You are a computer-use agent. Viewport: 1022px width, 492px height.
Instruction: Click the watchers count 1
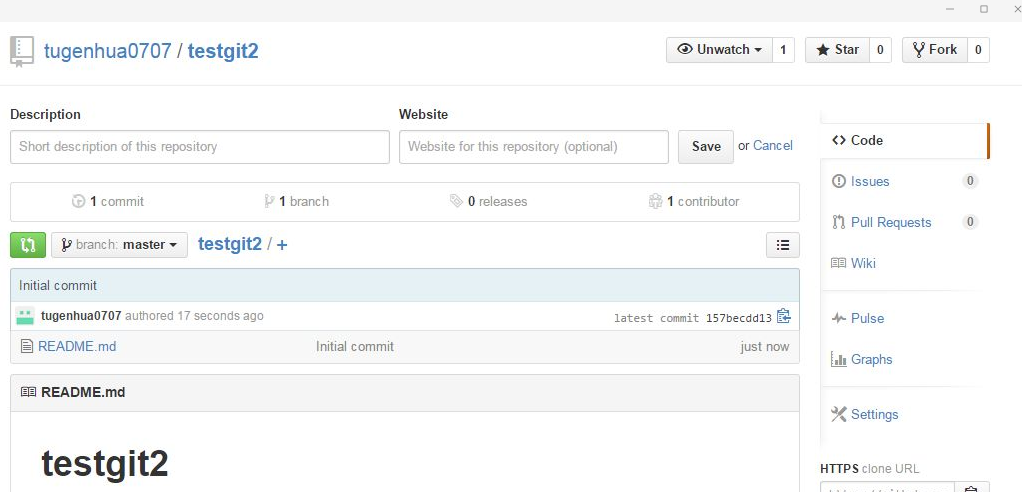pyautogui.click(x=783, y=50)
